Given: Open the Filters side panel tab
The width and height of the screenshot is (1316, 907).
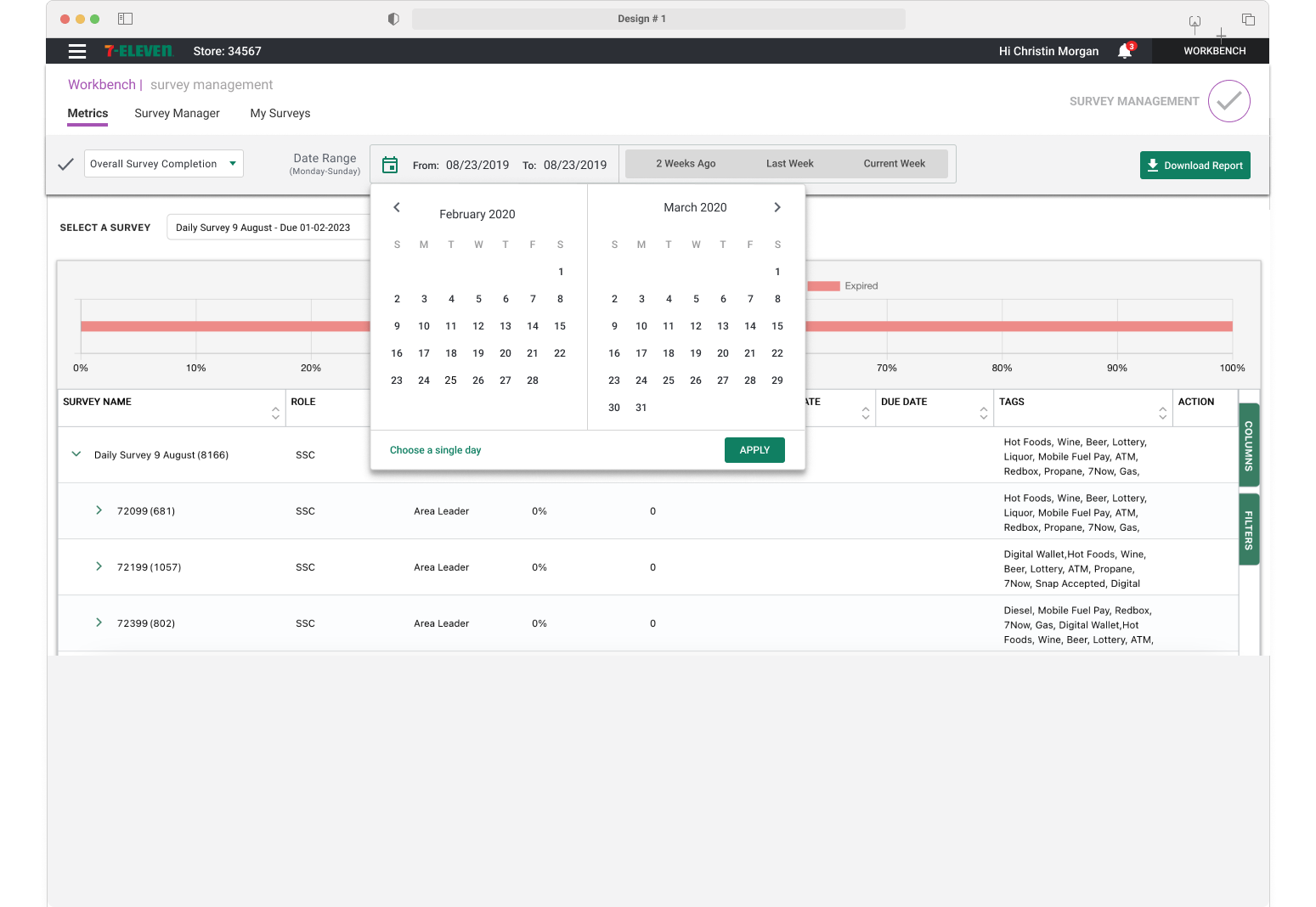Looking at the screenshot, I should pos(1249,530).
